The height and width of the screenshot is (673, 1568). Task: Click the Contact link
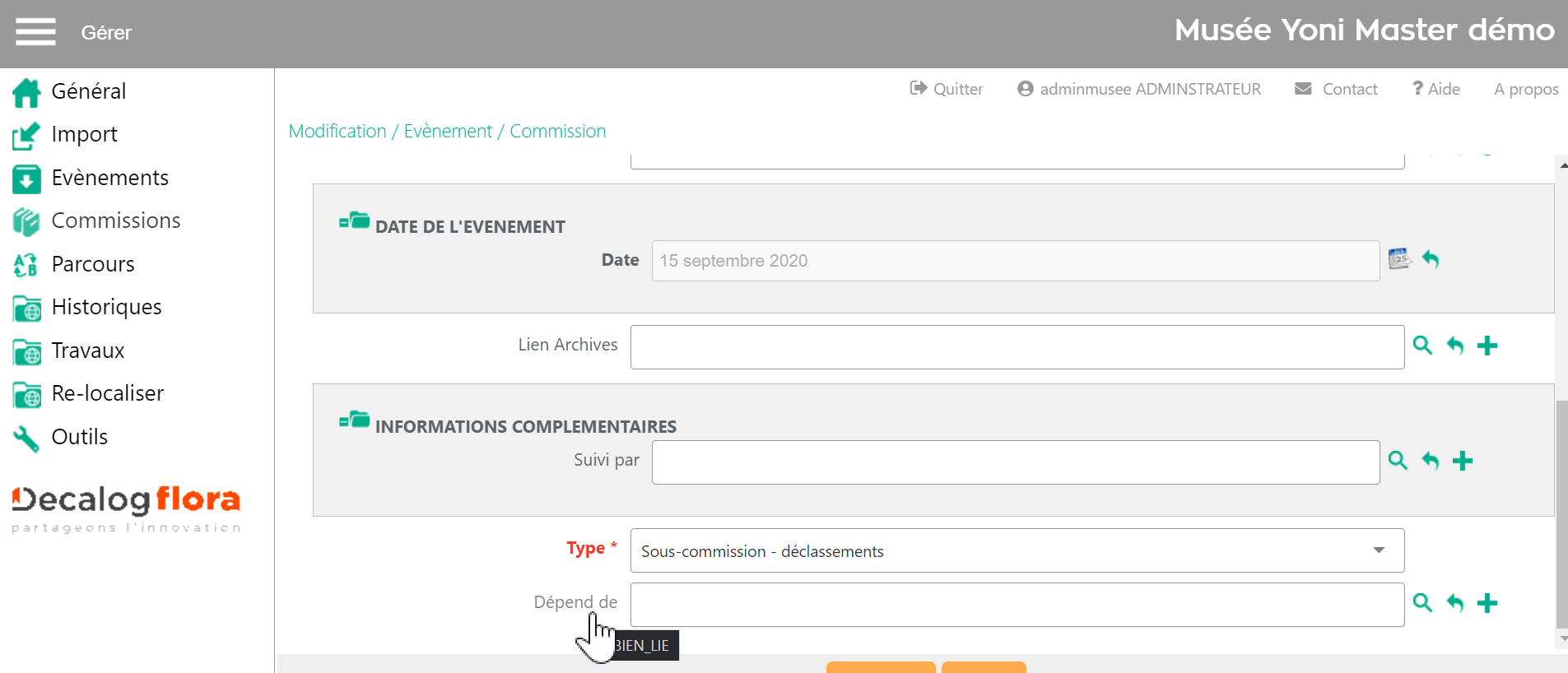1337,89
